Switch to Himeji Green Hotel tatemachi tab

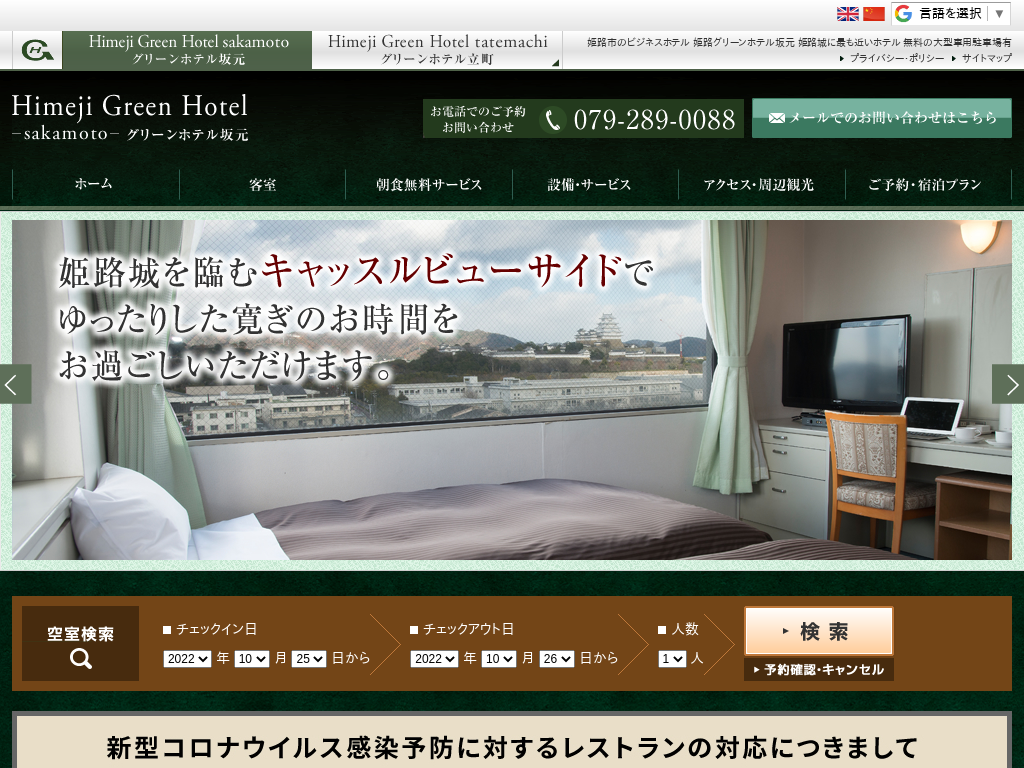pyautogui.click(x=437, y=50)
